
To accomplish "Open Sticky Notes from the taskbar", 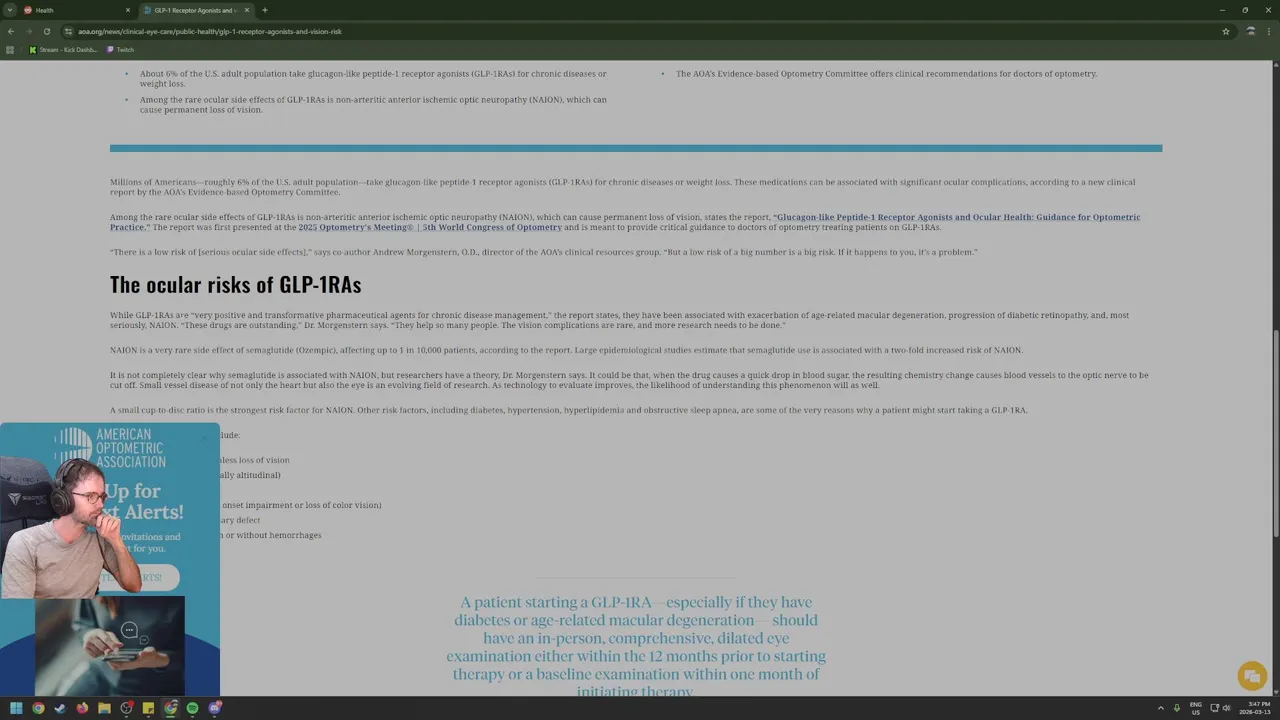I will tap(149, 708).
